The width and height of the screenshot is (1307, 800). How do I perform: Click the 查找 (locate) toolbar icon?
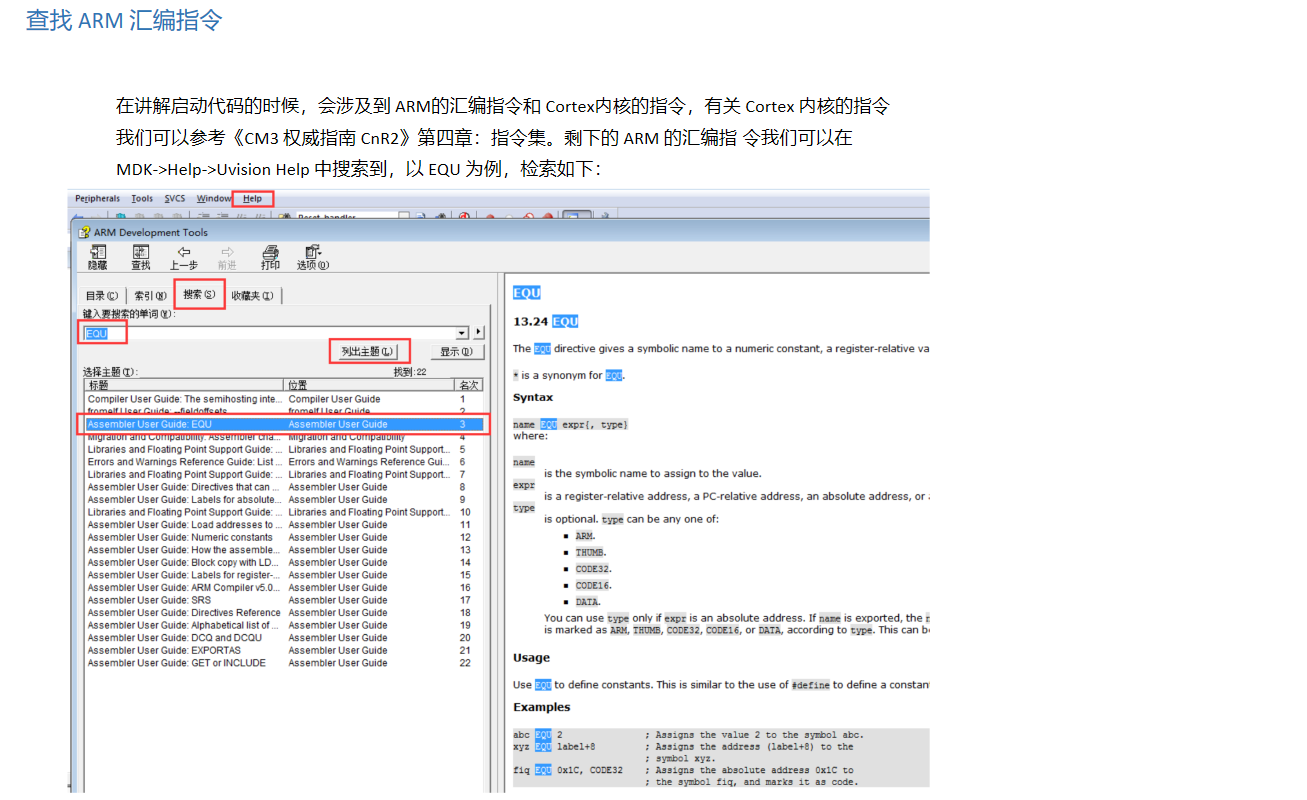(141, 257)
